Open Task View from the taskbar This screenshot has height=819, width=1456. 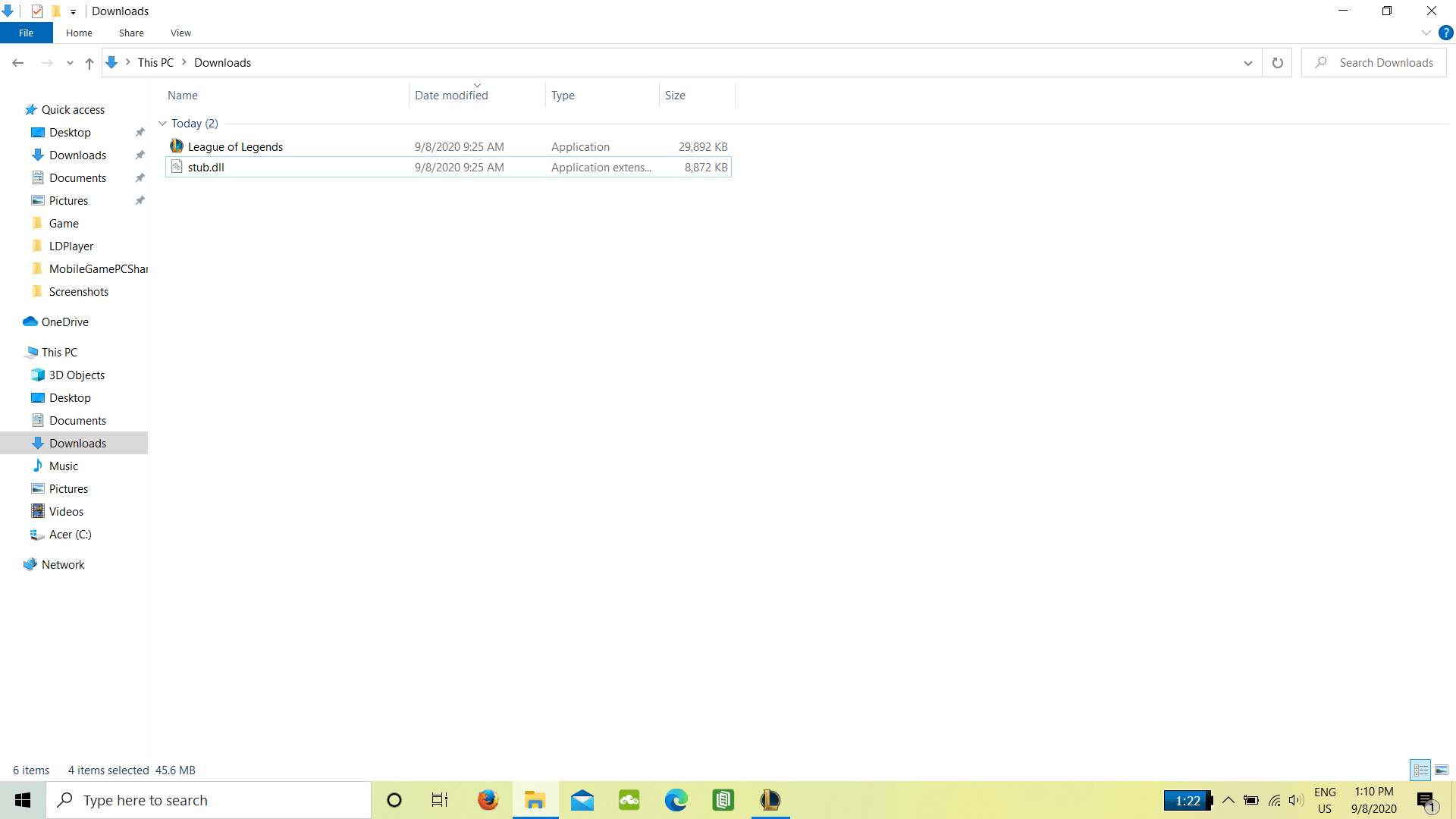440,800
